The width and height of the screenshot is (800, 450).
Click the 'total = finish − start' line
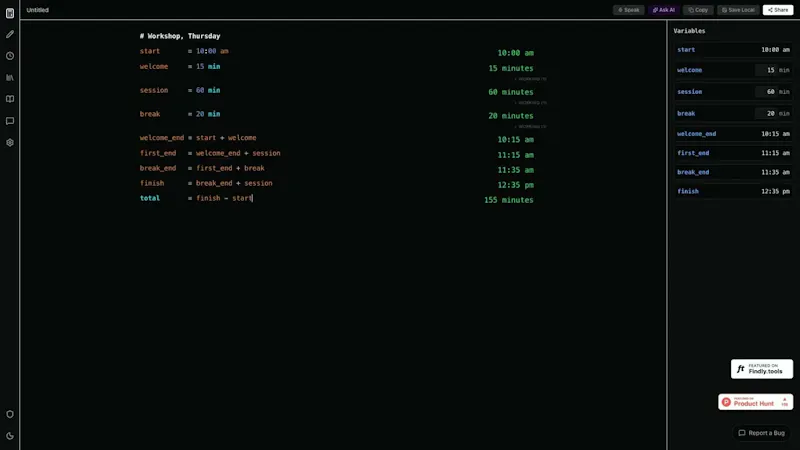(196, 198)
